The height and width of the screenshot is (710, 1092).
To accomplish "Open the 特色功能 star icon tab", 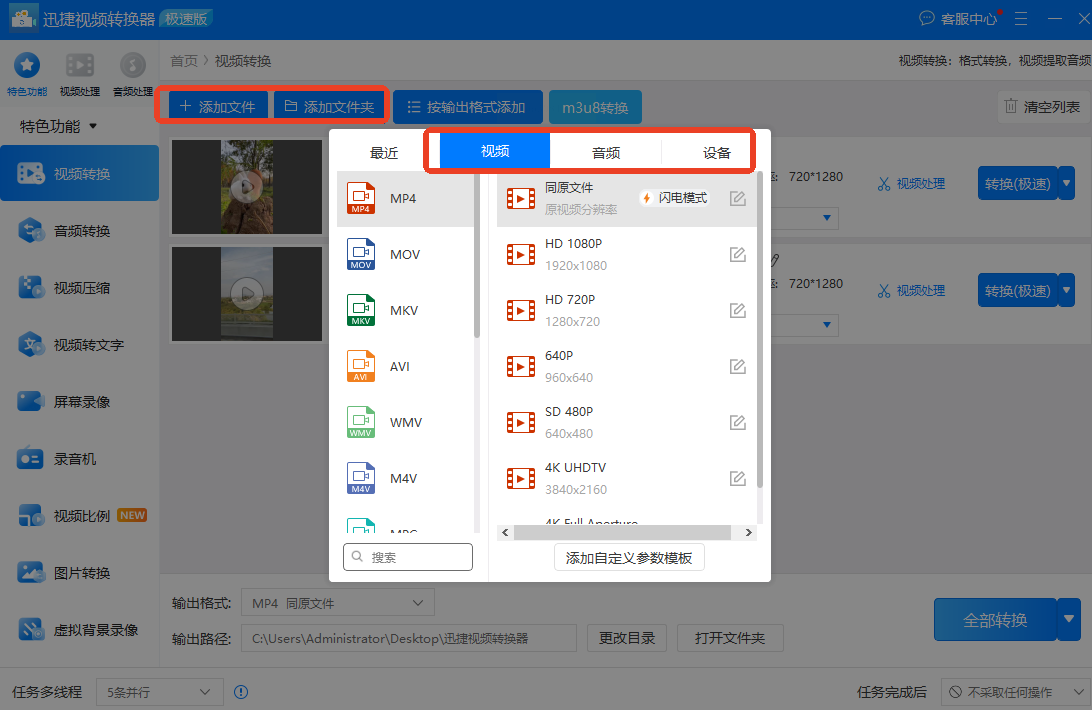I will 27,73.
